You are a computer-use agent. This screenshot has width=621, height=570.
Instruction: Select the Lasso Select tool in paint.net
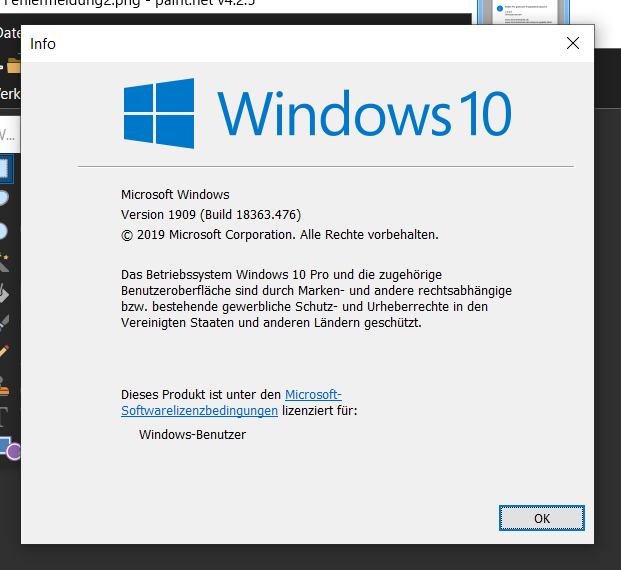pos(4,198)
